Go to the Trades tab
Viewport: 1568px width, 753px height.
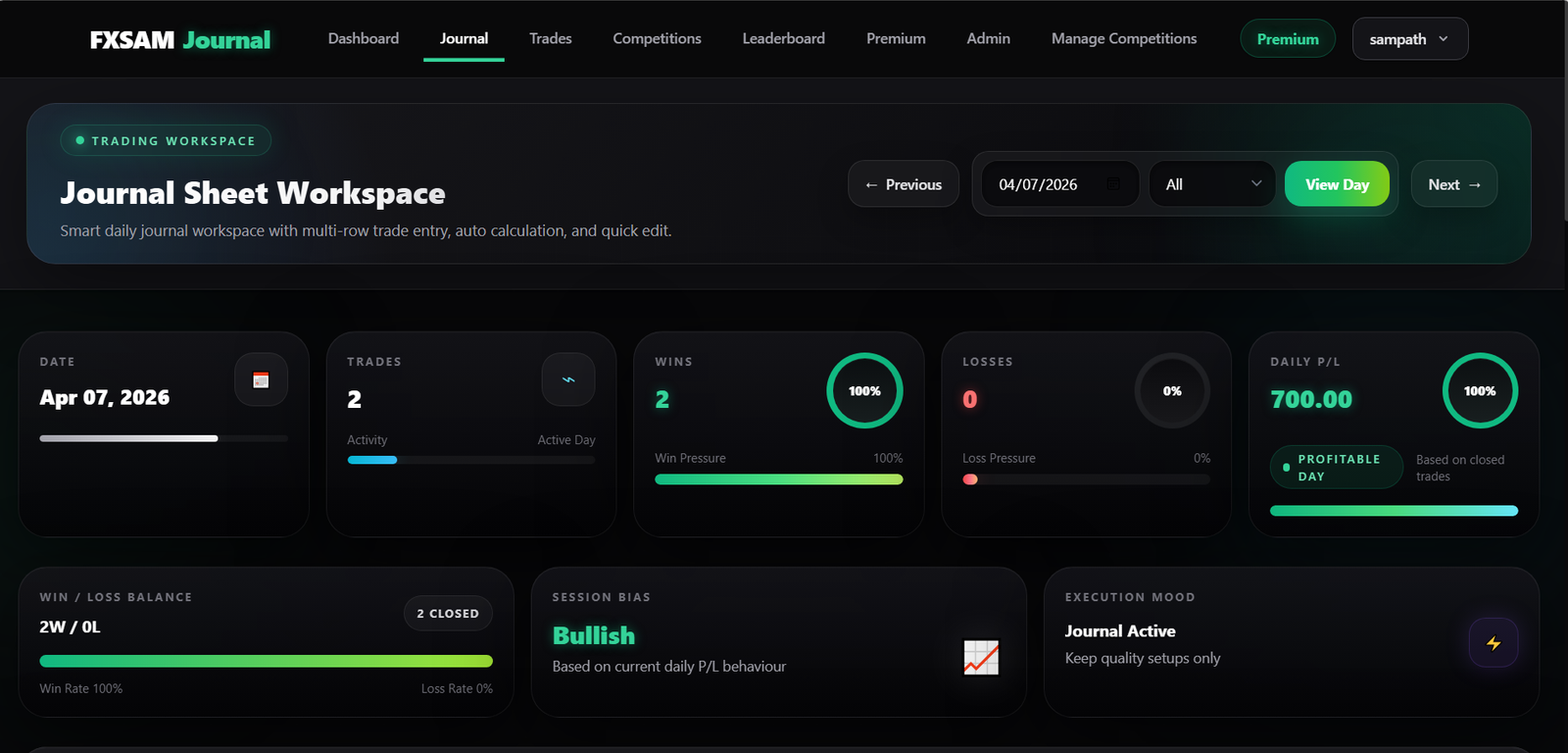(x=551, y=38)
